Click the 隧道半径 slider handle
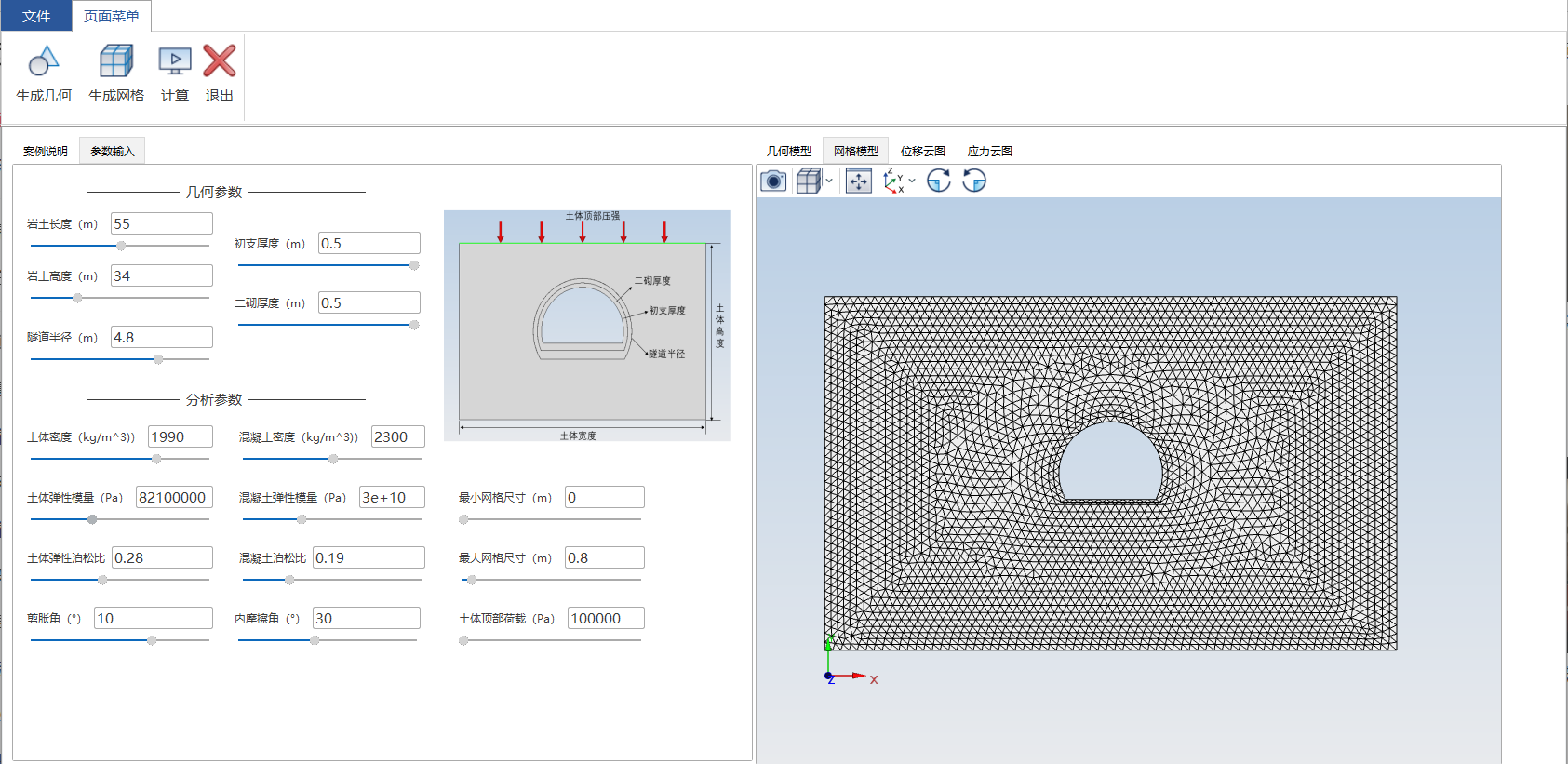 pyautogui.click(x=158, y=359)
